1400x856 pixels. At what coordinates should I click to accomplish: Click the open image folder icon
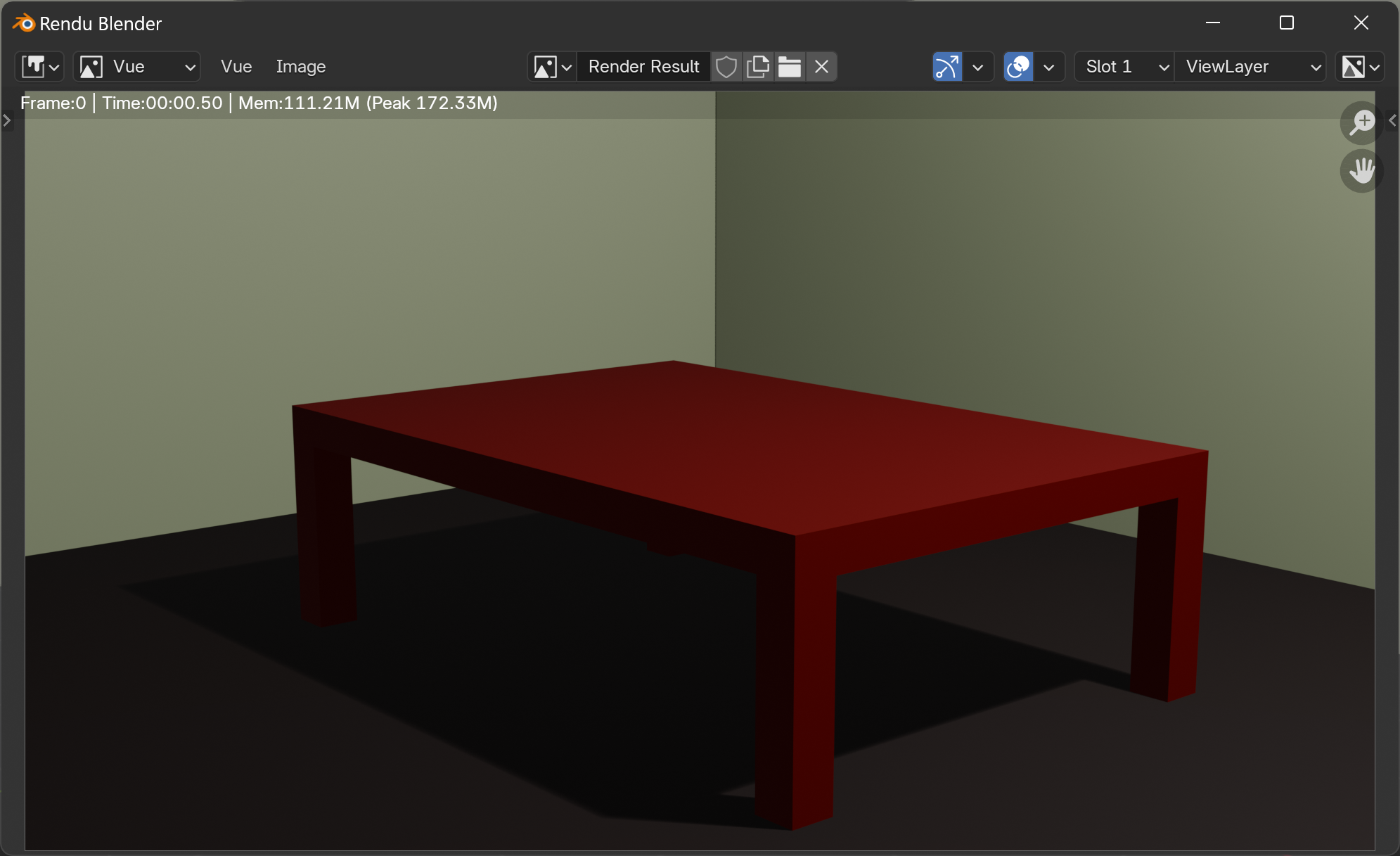coord(790,67)
